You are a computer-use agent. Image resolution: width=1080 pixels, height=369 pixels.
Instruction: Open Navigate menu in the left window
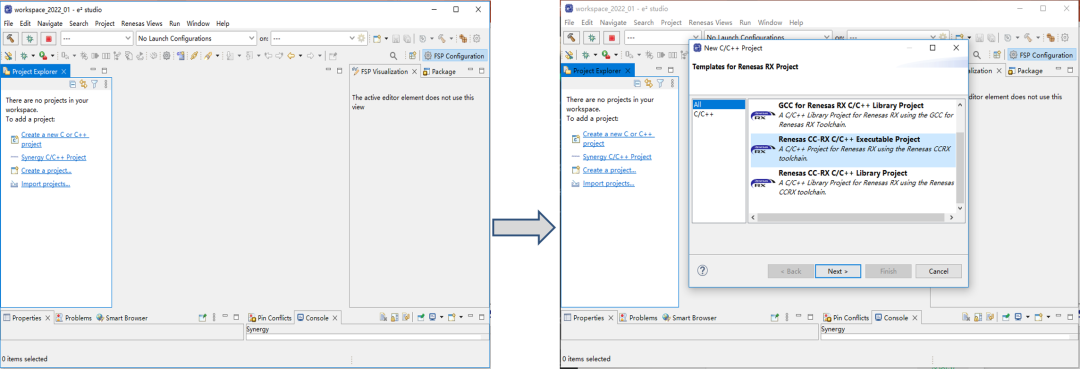coord(50,23)
